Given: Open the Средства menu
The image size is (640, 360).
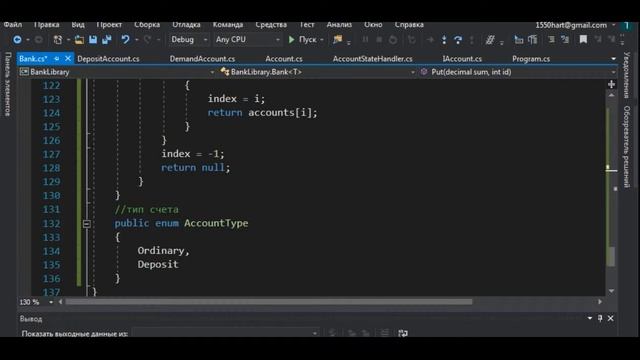Looking at the screenshot, I should [x=271, y=25].
